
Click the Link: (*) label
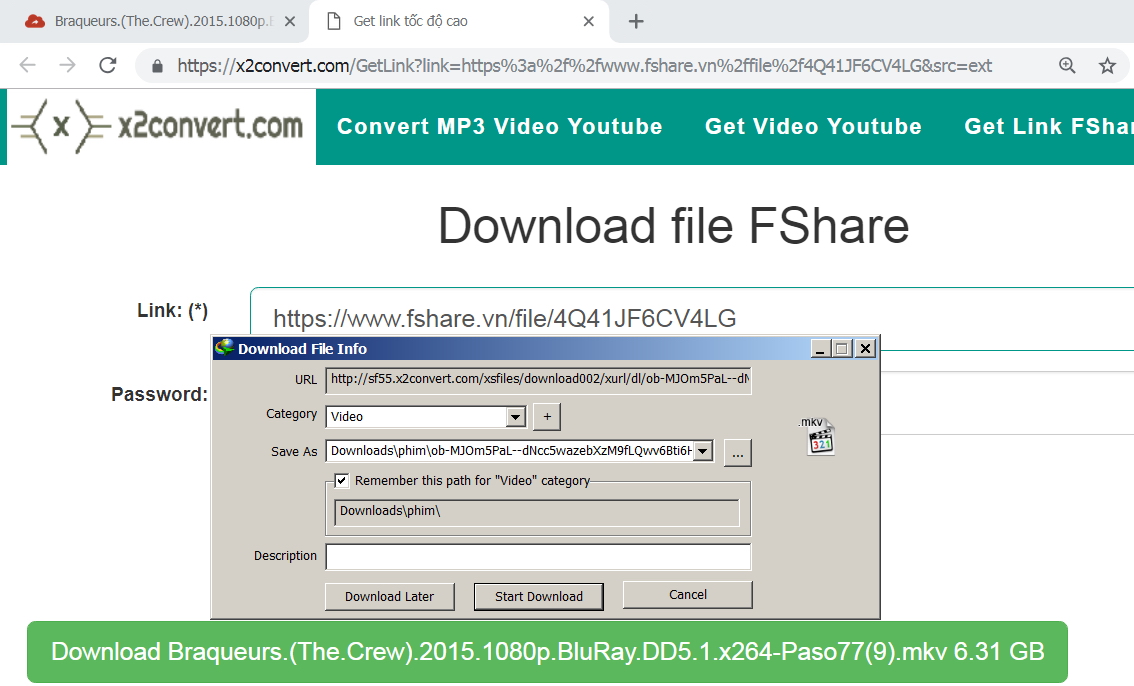[173, 311]
